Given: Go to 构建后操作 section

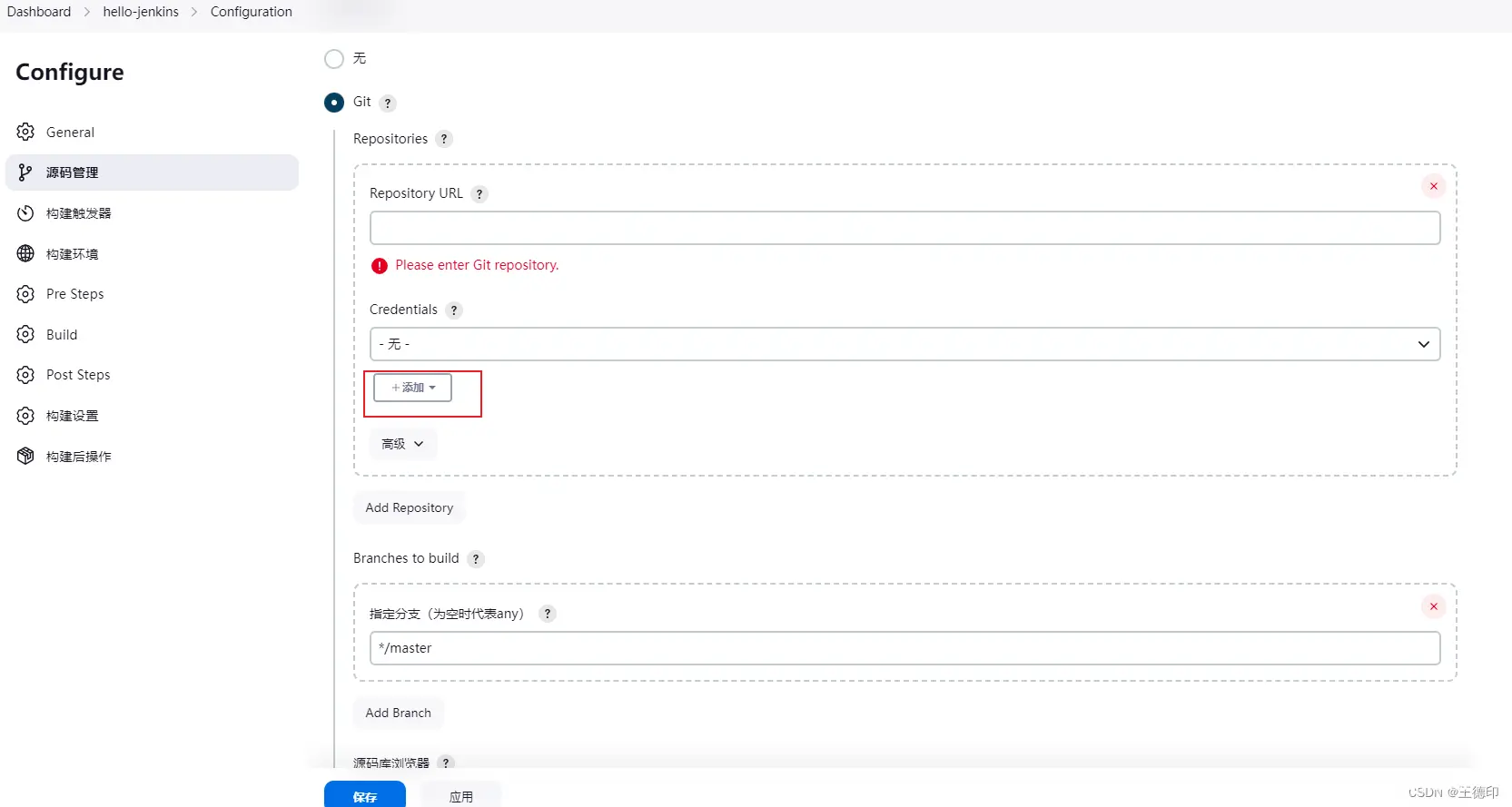Looking at the screenshot, I should [x=152, y=456].
